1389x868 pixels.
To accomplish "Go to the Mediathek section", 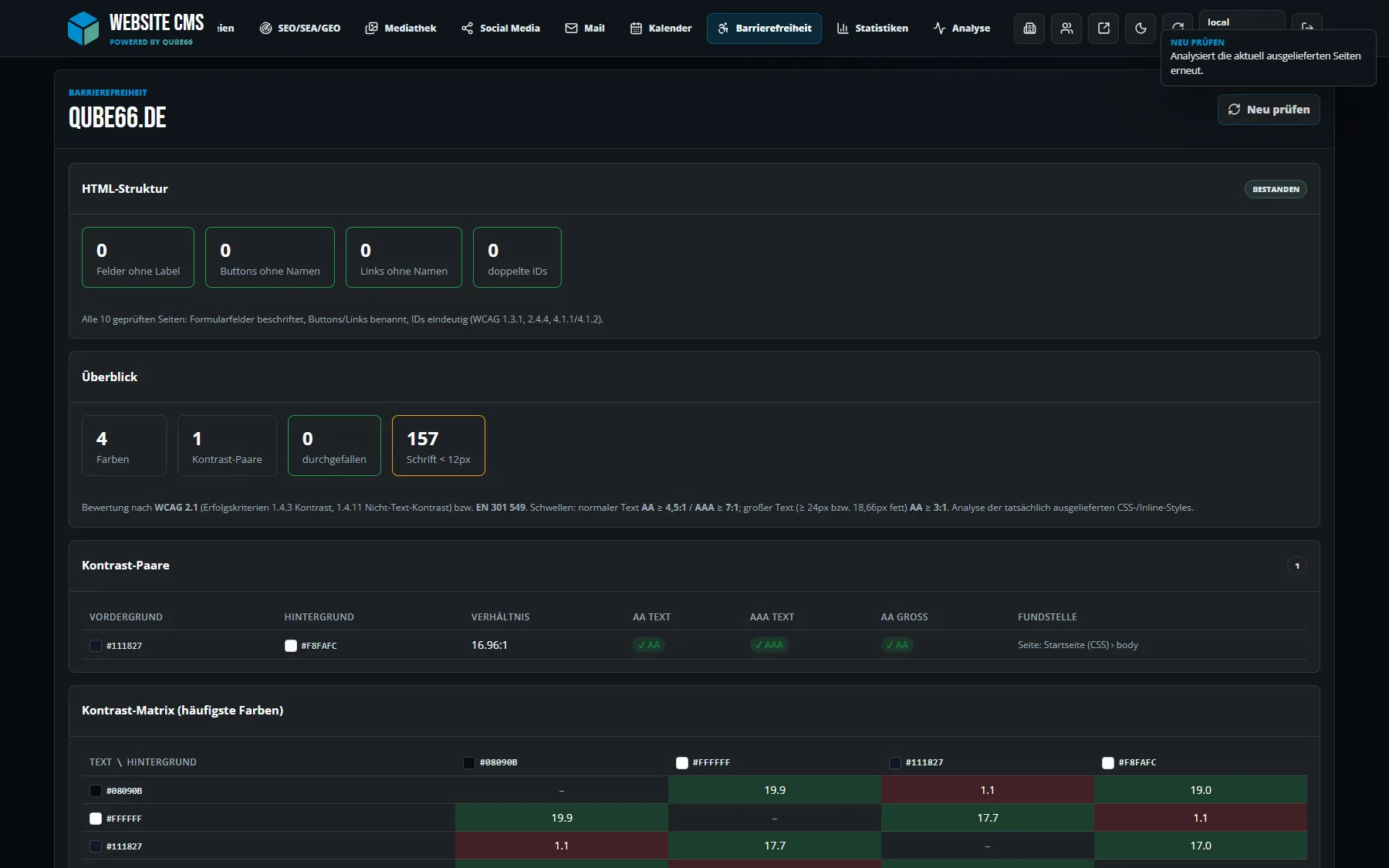I will 400,29.
